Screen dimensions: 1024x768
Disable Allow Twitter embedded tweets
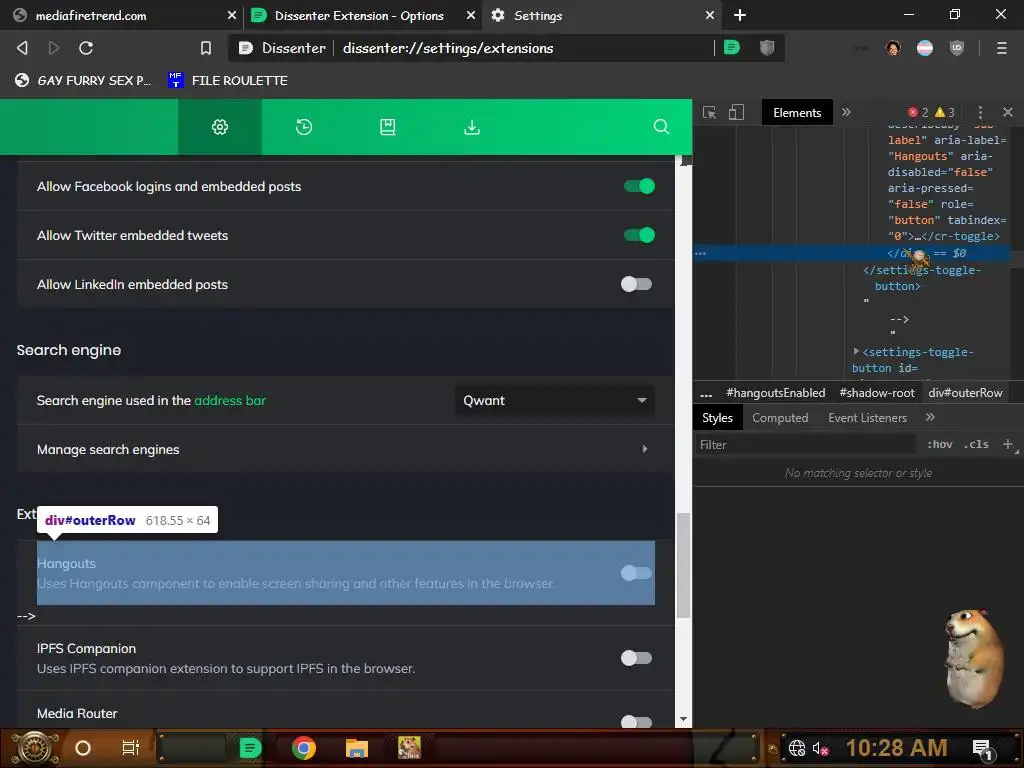[639, 235]
